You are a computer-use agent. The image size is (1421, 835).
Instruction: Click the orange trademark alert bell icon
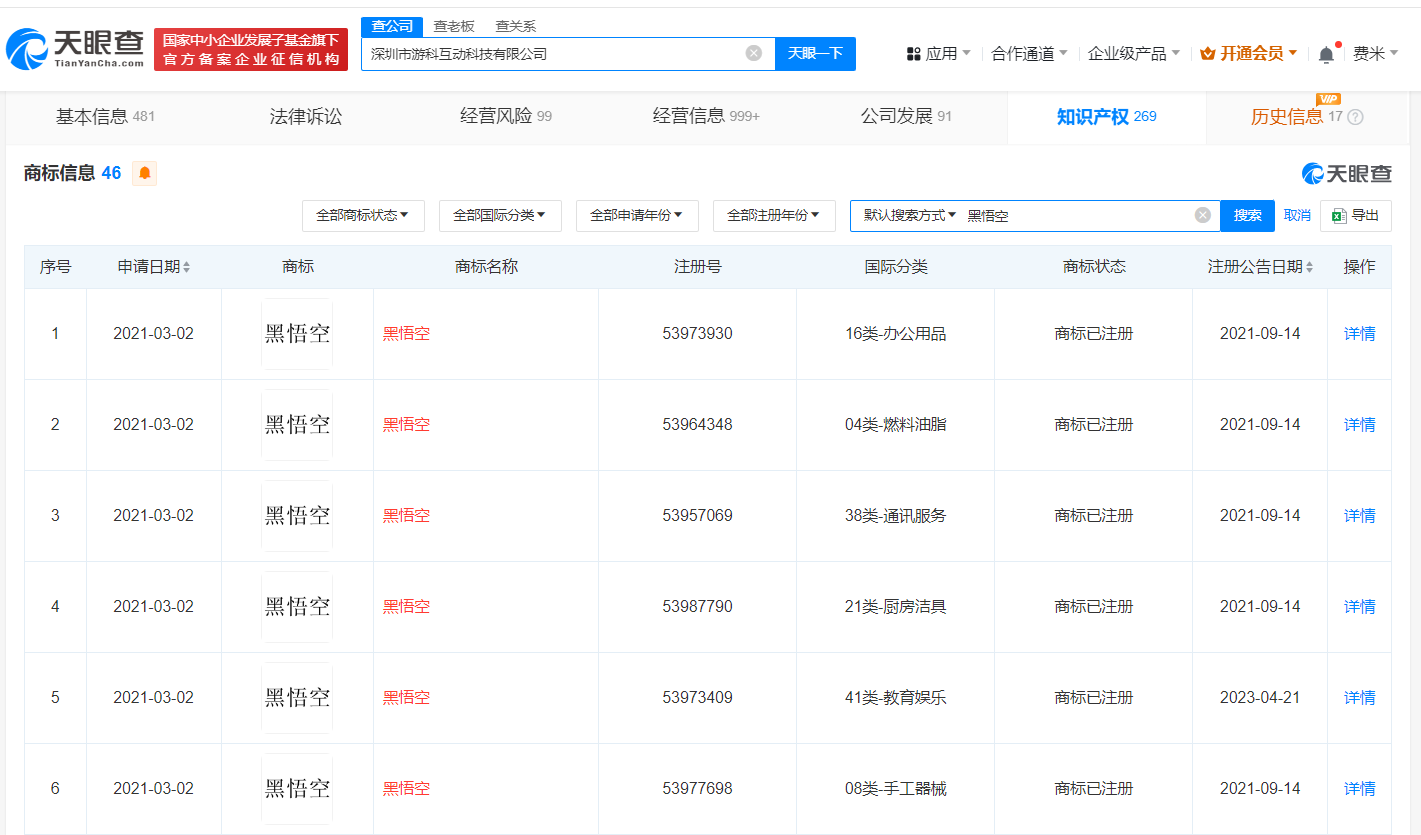click(145, 173)
